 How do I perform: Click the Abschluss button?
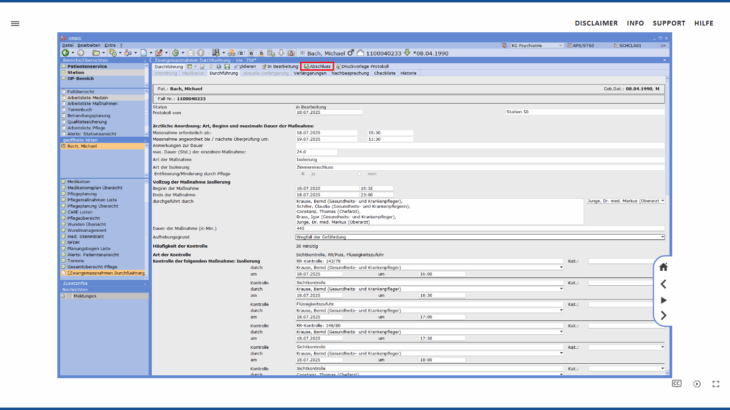(x=317, y=66)
